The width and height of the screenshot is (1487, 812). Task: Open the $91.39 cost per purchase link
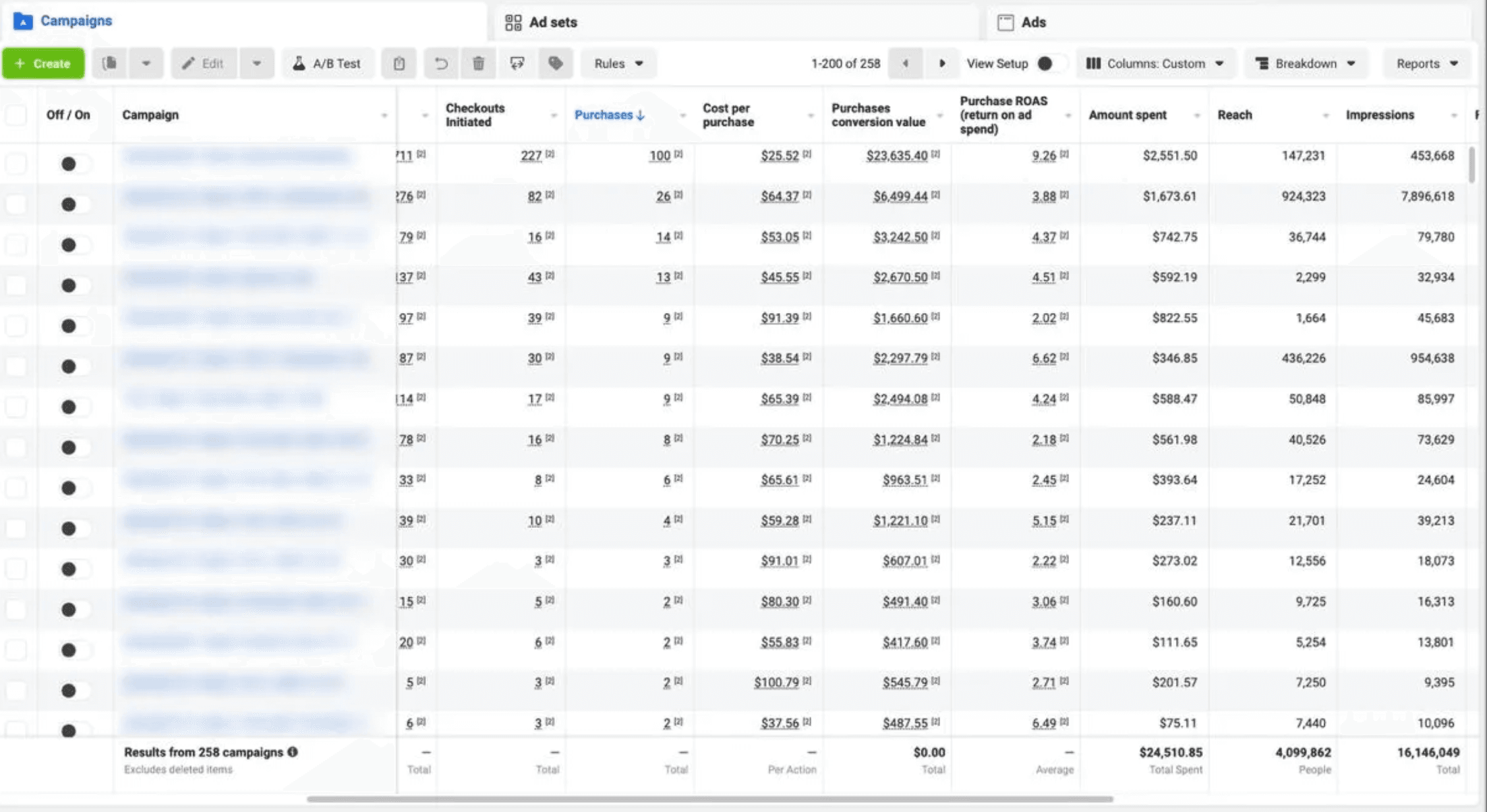[780, 318]
